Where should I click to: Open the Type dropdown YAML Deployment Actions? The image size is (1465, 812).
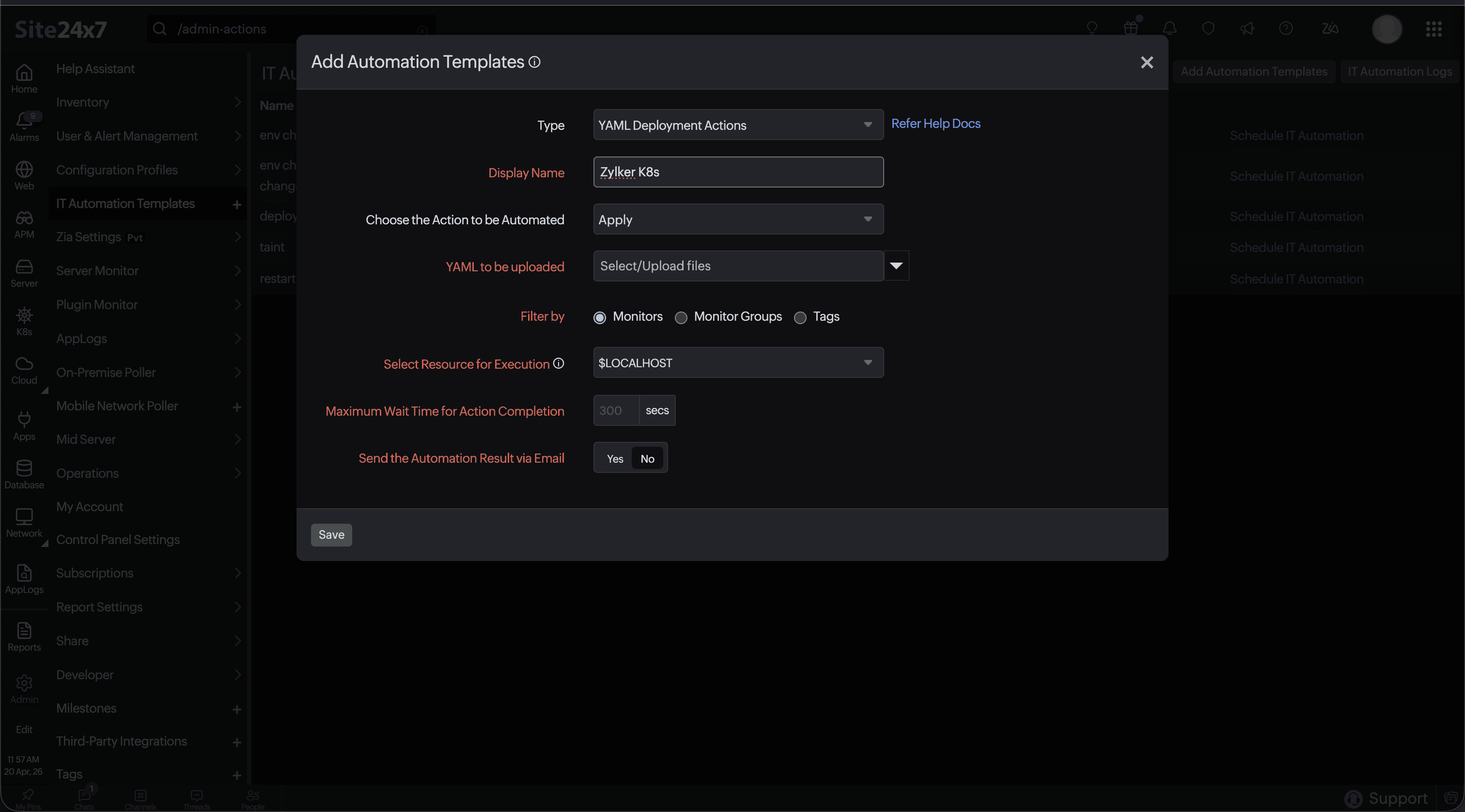pos(738,125)
